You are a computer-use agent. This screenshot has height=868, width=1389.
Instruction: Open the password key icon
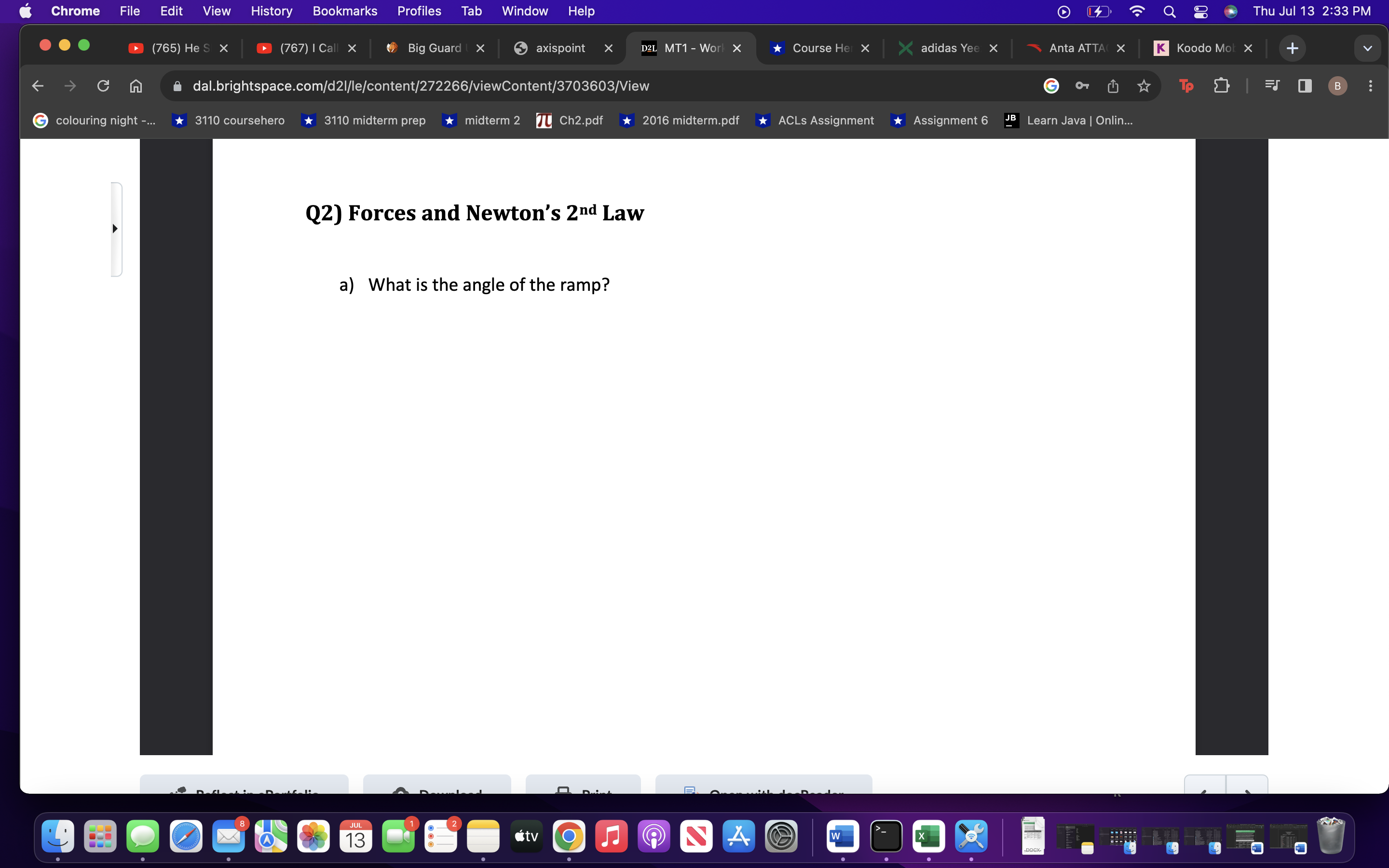[x=1082, y=86]
